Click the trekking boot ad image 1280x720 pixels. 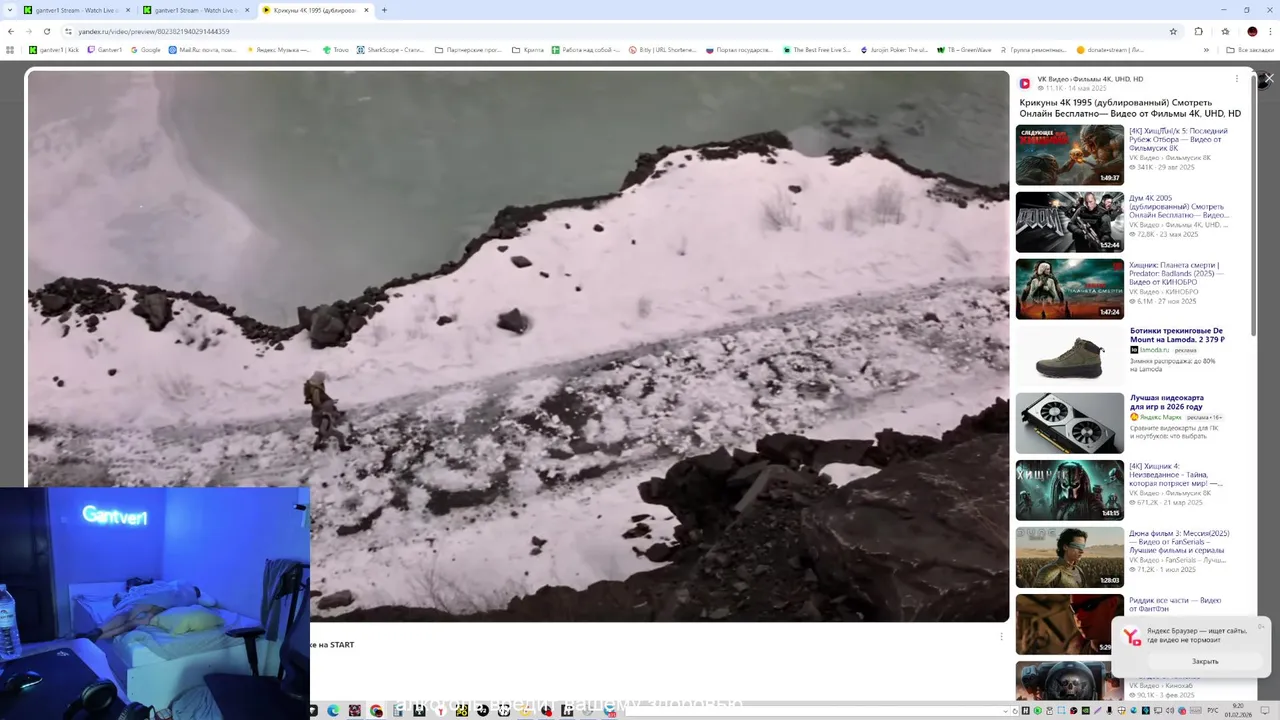pyautogui.click(x=1070, y=356)
